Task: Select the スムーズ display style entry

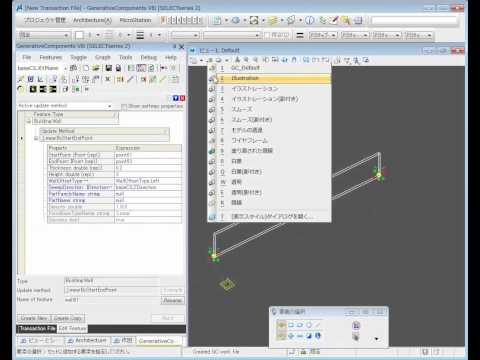Action: 269,109
